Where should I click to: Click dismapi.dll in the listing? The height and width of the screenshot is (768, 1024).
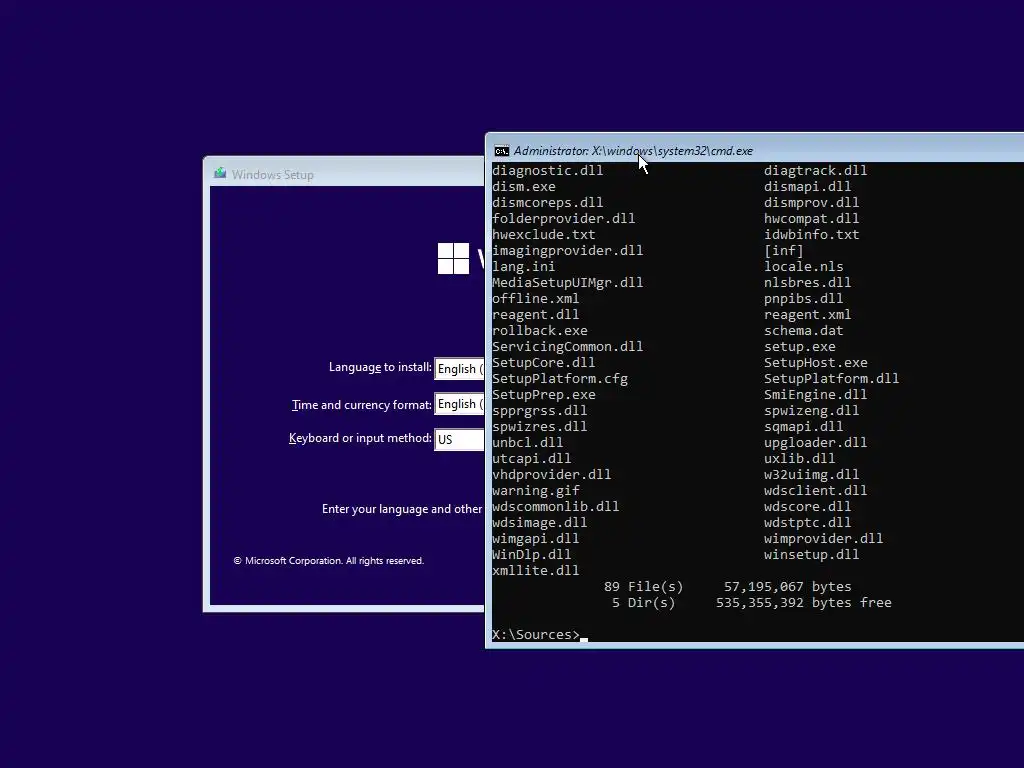(807, 187)
